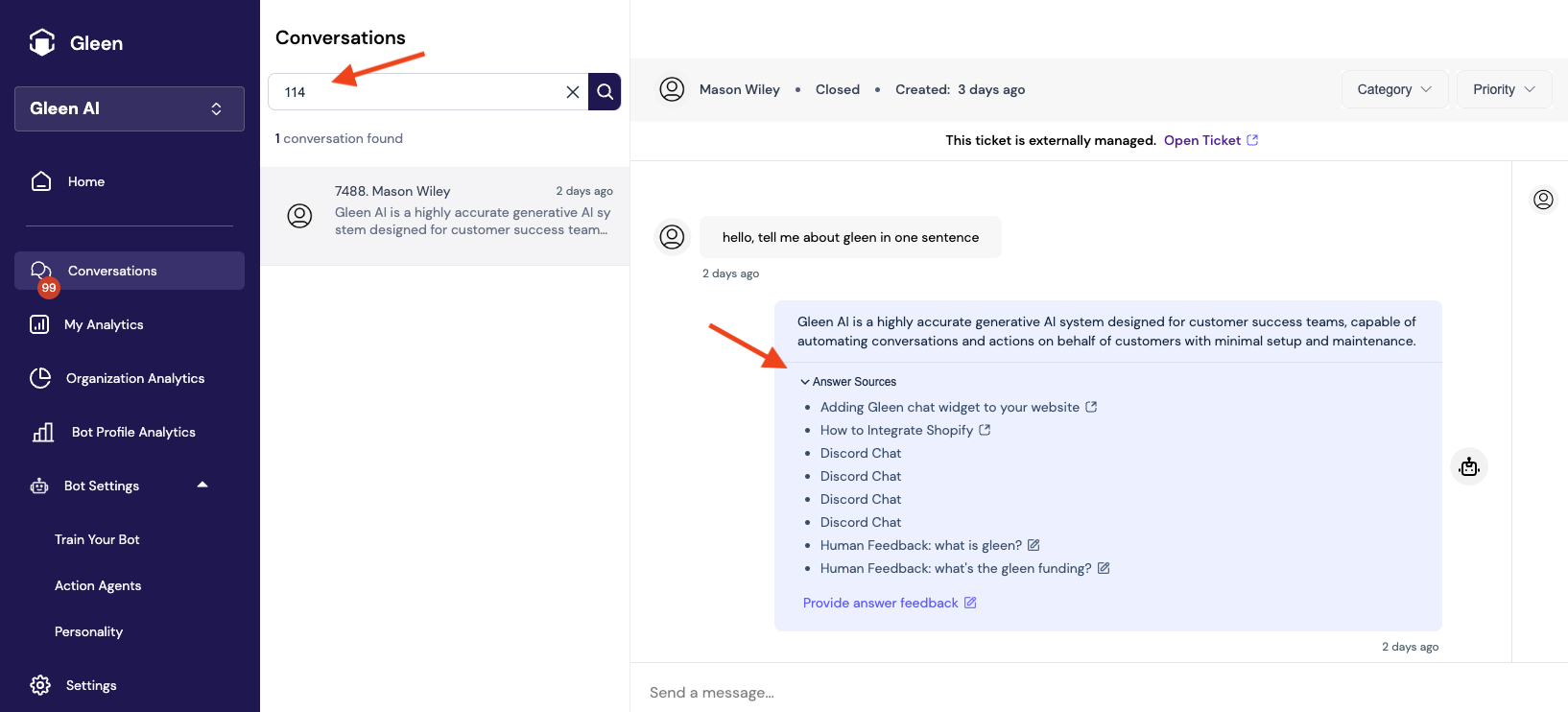Open the Category dropdown
Image resolution: width=1568 pixels, height=712 pixels.
pos(1394,89)
